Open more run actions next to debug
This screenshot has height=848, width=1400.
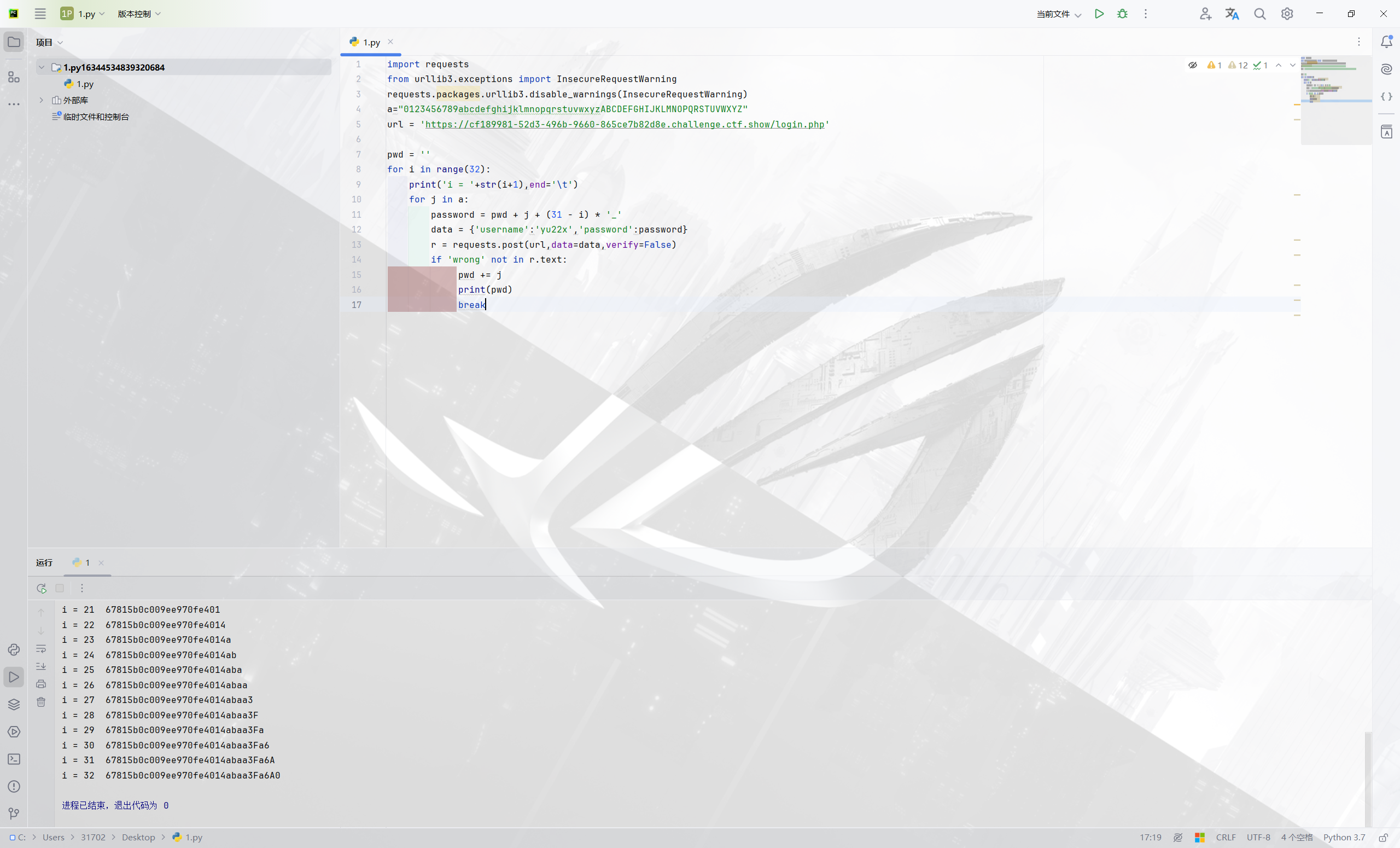click(1146, 14)
